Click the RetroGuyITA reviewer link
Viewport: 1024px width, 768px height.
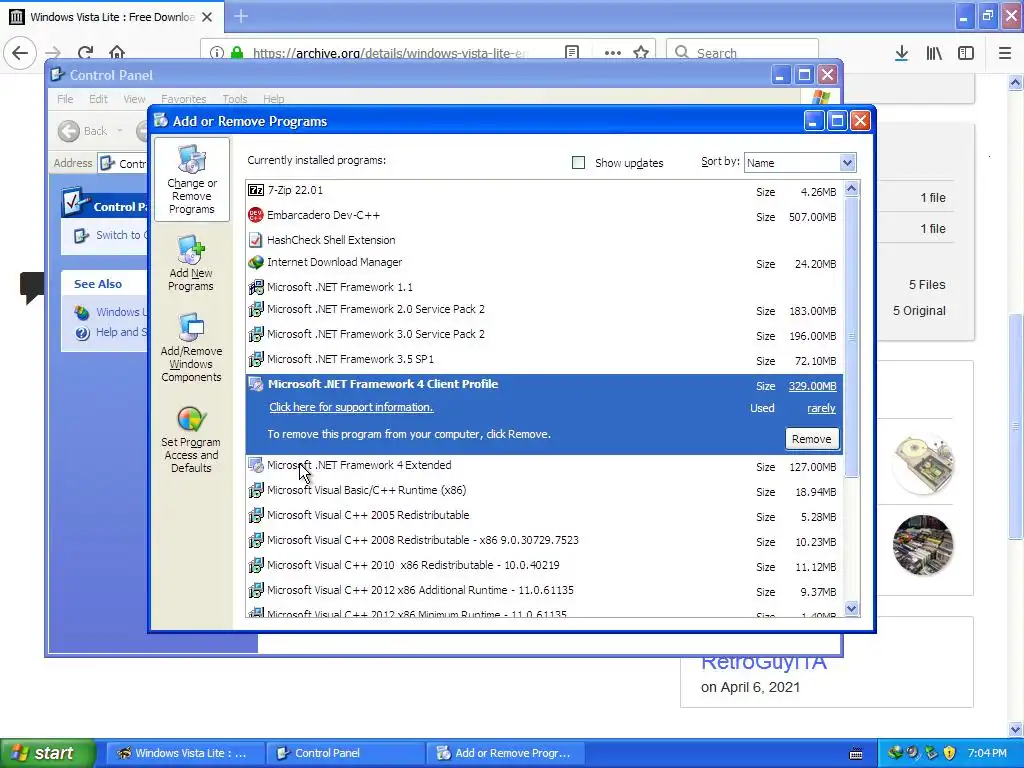[x=763, y=662]
